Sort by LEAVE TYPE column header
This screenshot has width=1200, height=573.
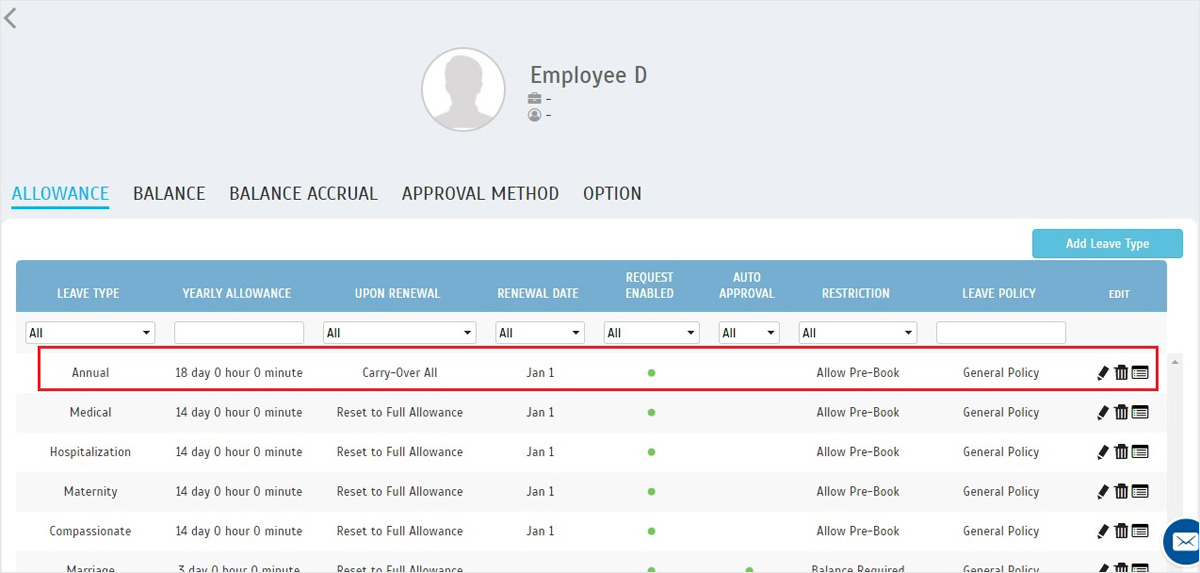(x=88, y=294)
